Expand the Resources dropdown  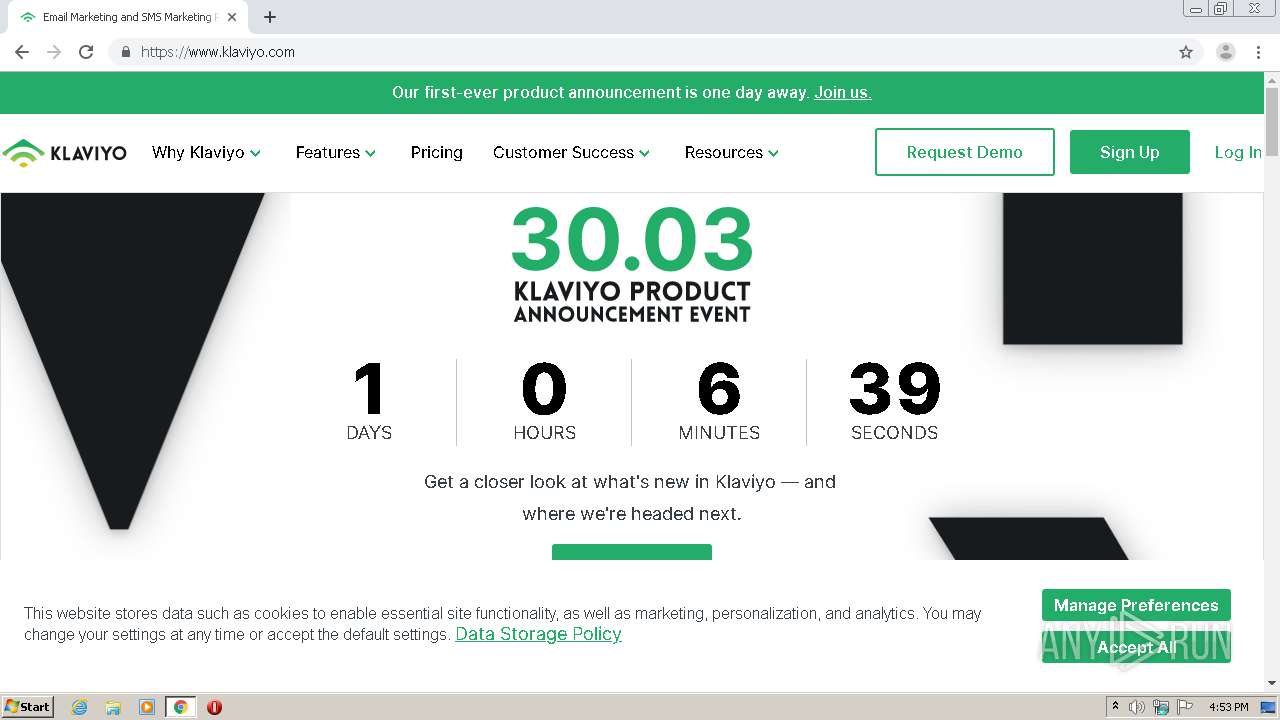pos(732,153)
